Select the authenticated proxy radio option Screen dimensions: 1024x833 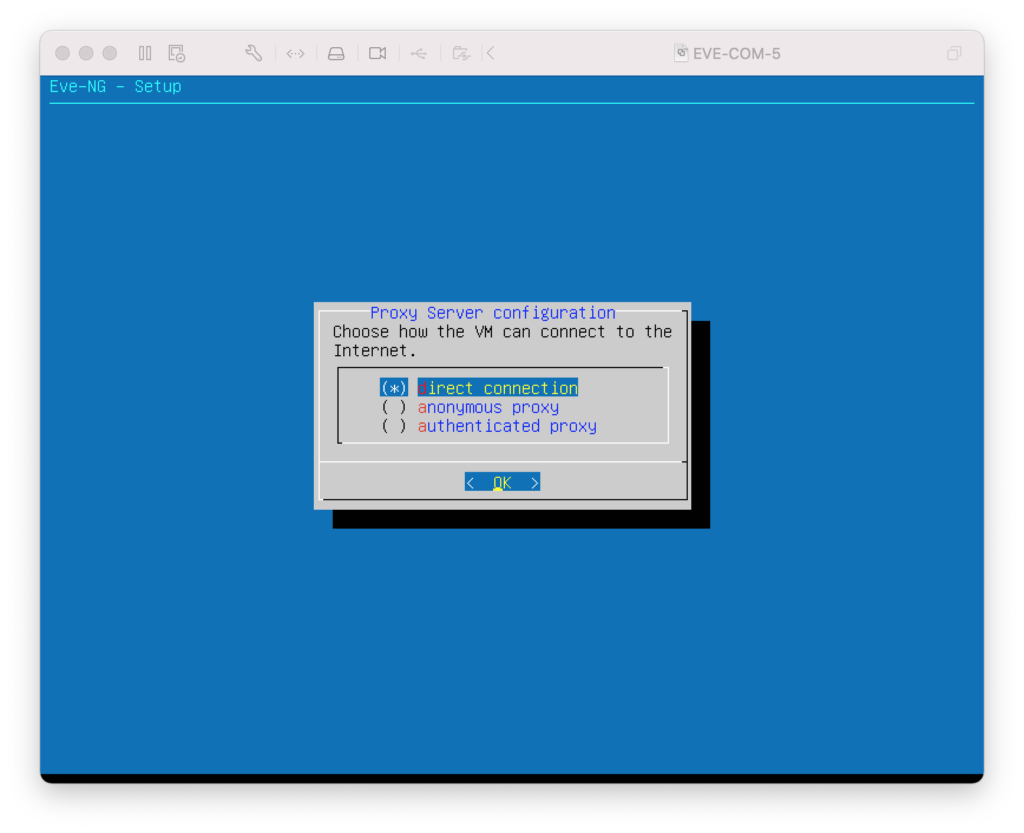[488, 426]
